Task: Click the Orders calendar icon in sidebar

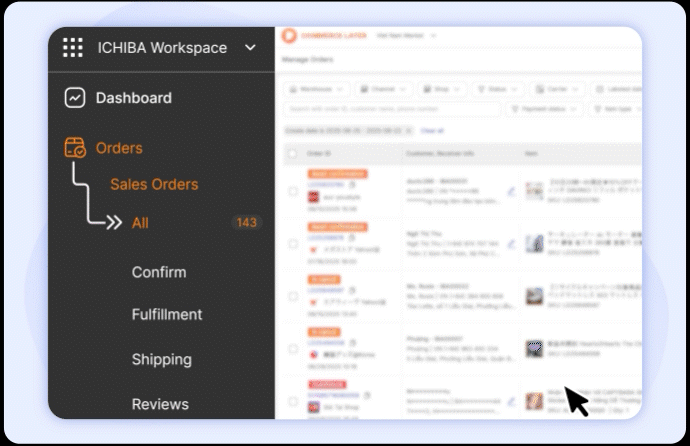Action: (75, 148)
